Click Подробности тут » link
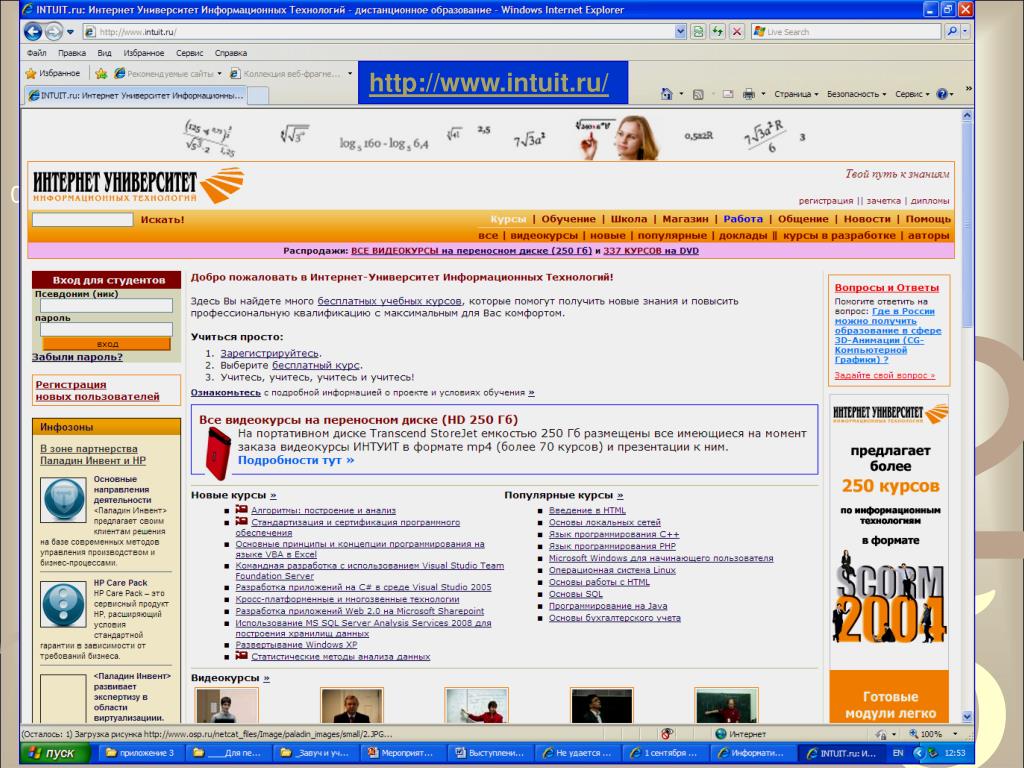This screenshot has height=768, width=1024. tap(296, 460)
